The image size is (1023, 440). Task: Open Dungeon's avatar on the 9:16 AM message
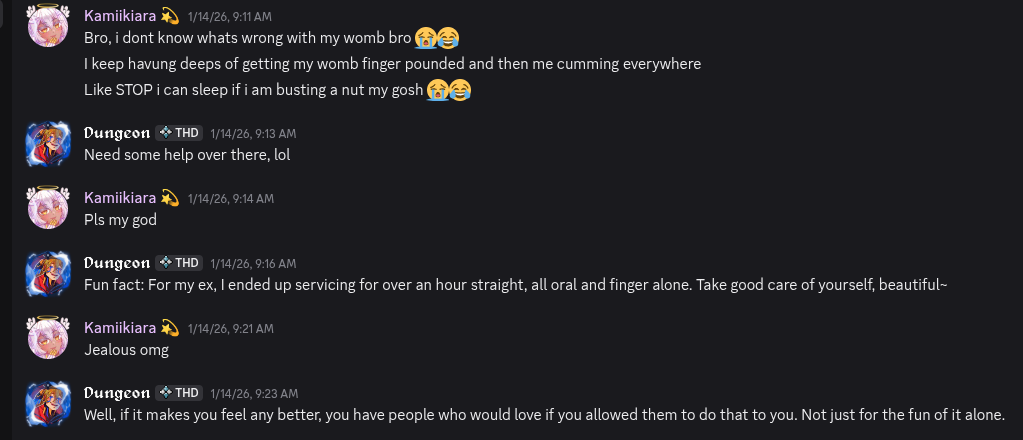click(x=46, y=273)
